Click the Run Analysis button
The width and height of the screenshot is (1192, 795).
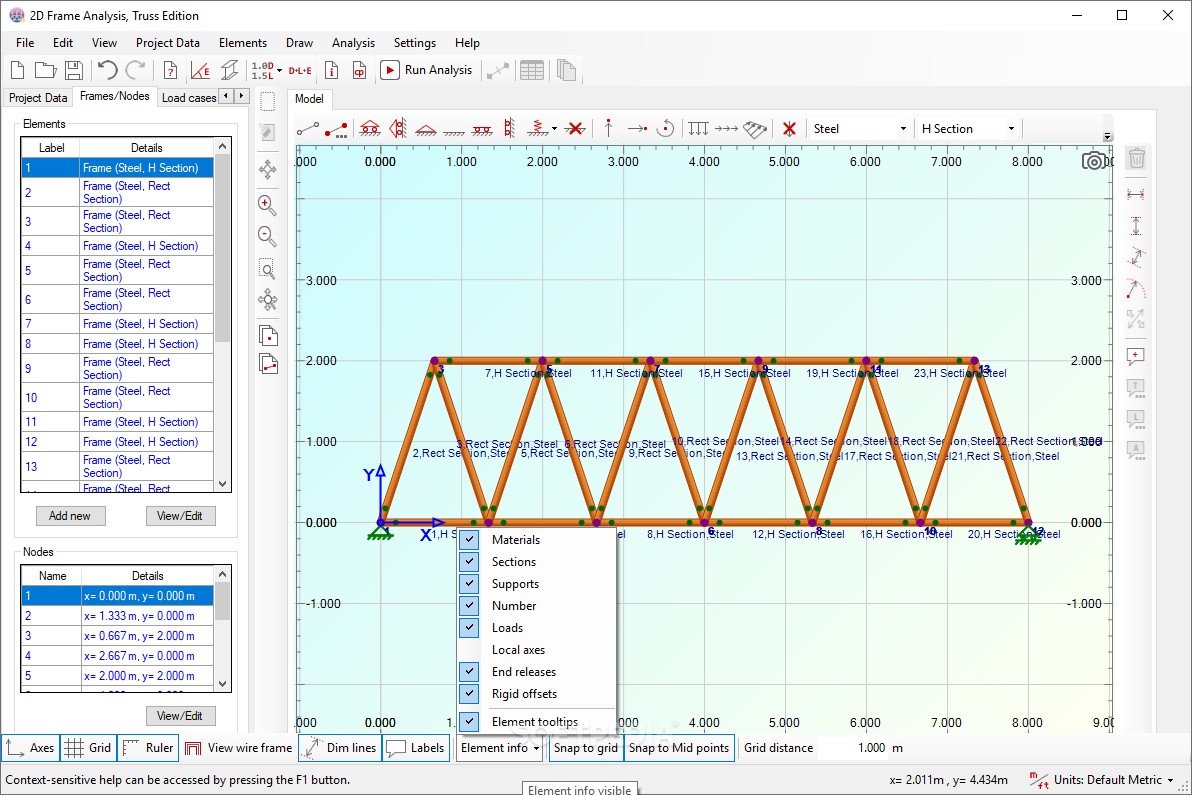click(x=426, y=70)
